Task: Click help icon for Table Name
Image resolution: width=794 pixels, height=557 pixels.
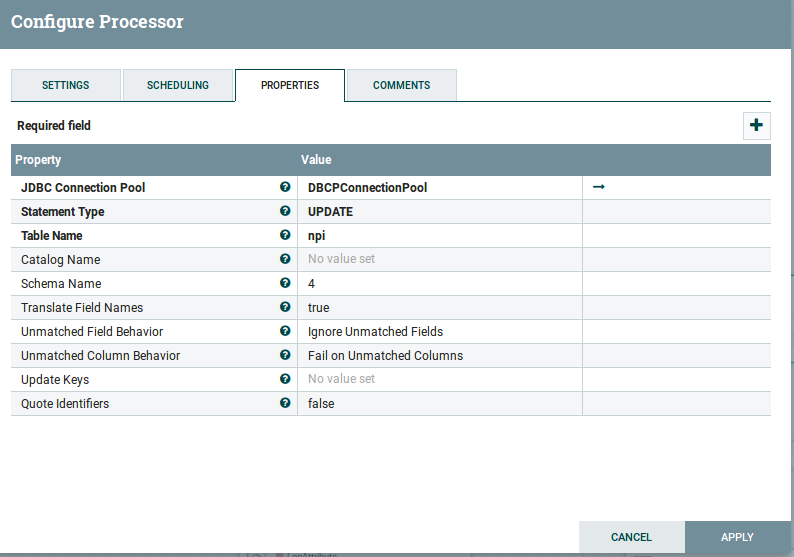Action: 285,235
